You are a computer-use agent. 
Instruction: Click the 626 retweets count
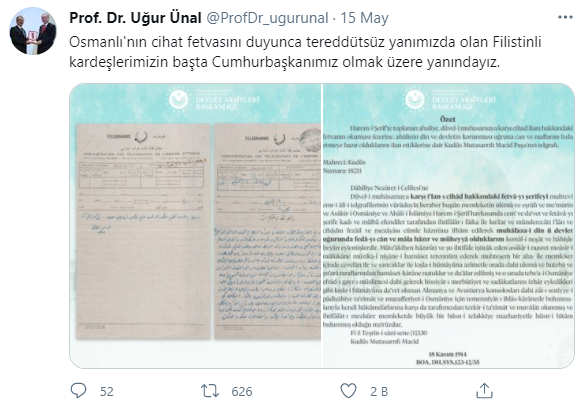click(242, 391)
